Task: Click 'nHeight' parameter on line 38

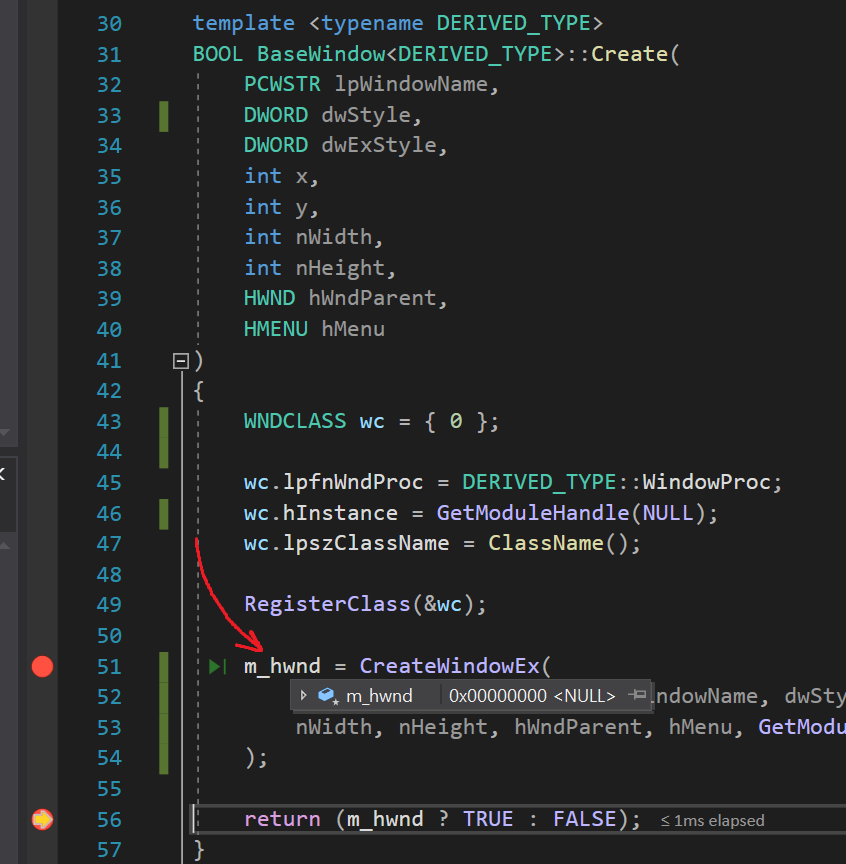Action: click(340, 268)
